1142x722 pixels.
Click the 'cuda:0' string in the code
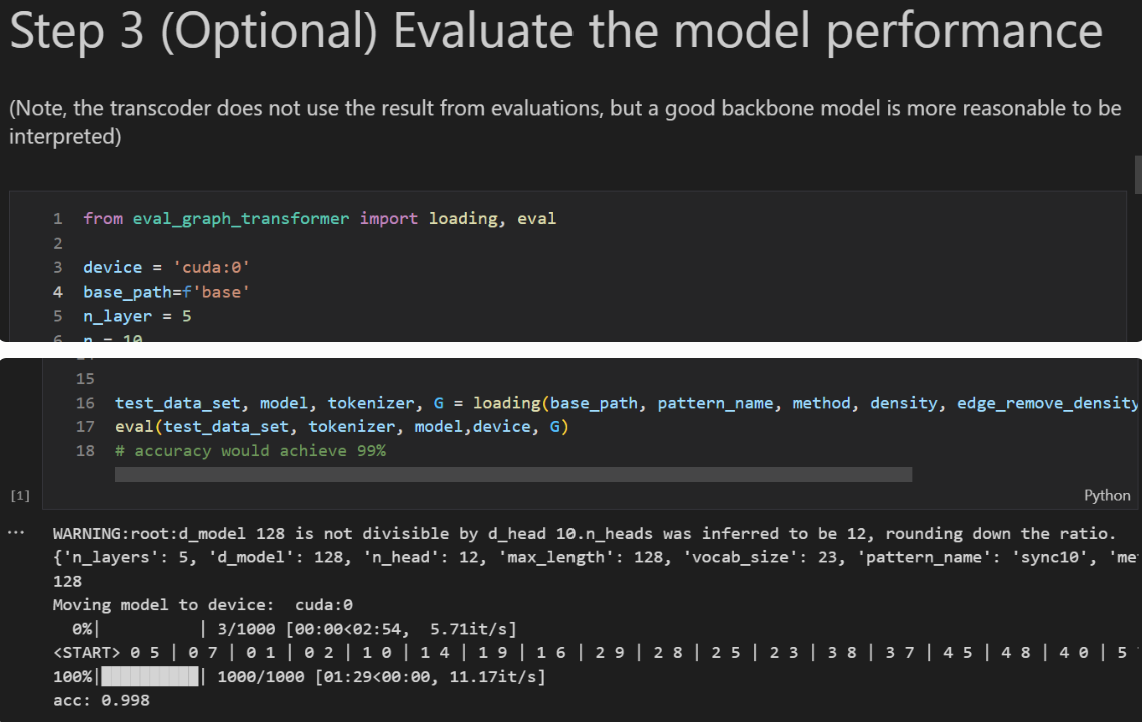(x=214, y=267)
